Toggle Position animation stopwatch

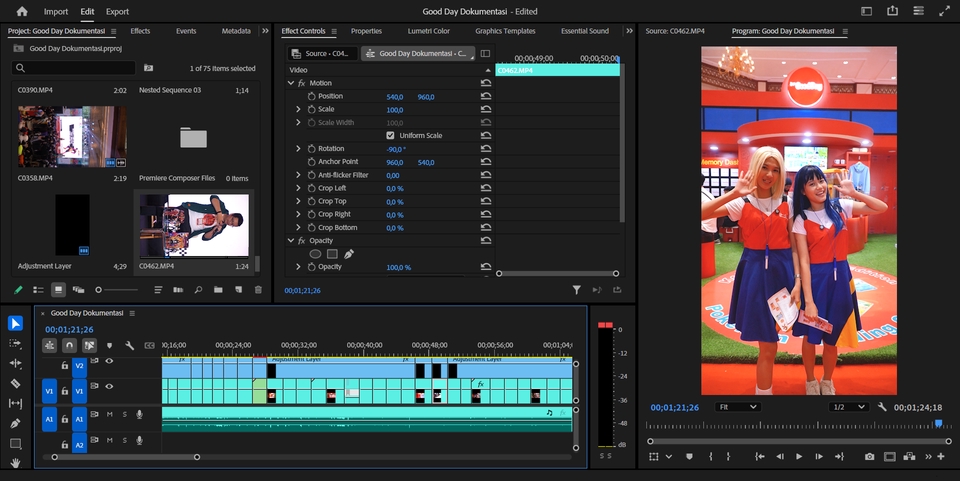(311, 96)
